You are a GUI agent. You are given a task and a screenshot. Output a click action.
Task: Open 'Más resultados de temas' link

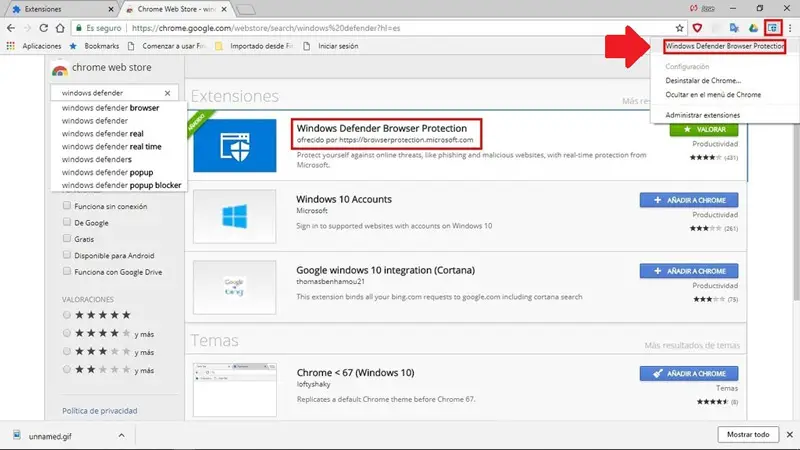(692, 345)
